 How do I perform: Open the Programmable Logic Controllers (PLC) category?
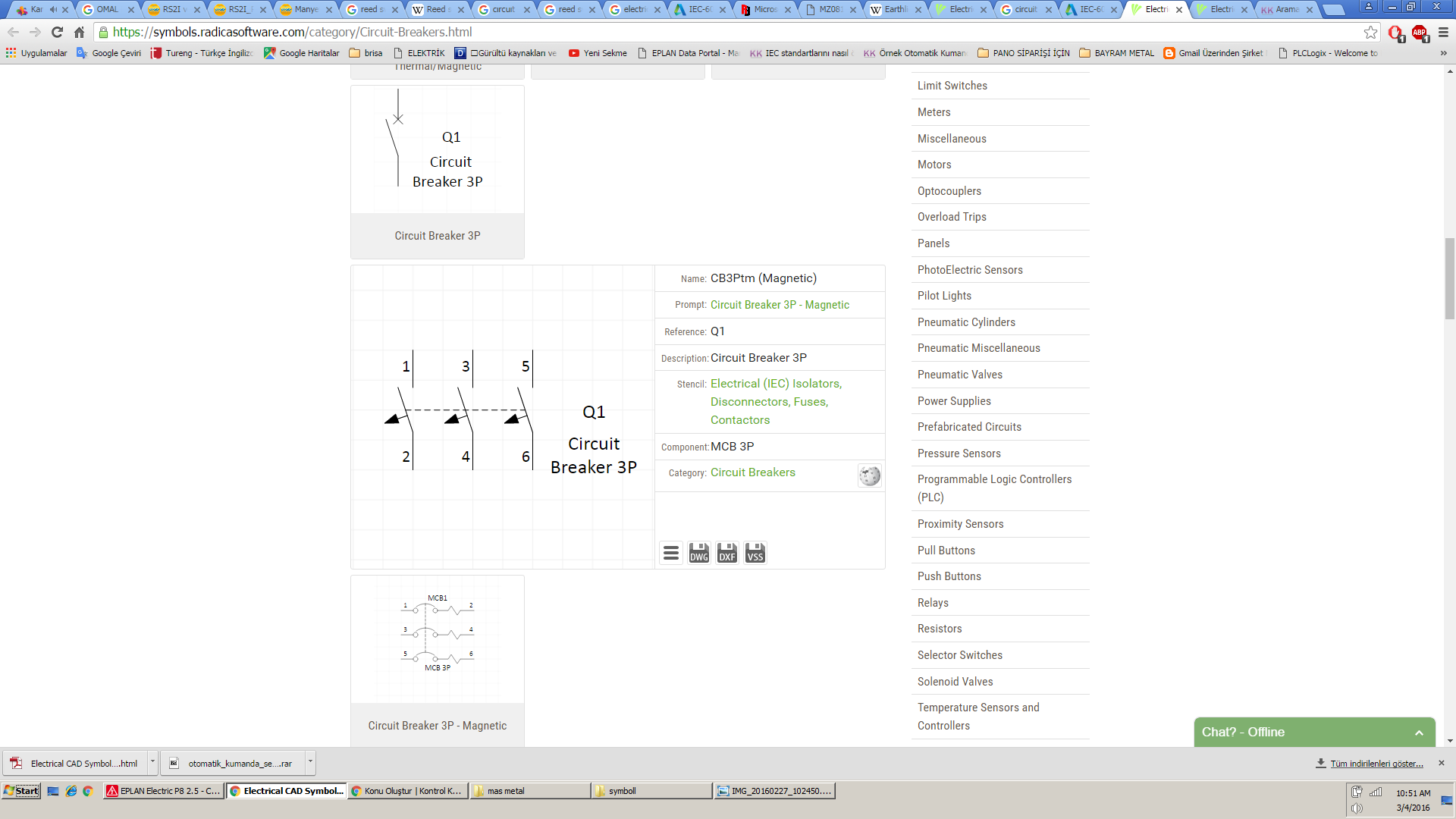click(x=995, y=488)
